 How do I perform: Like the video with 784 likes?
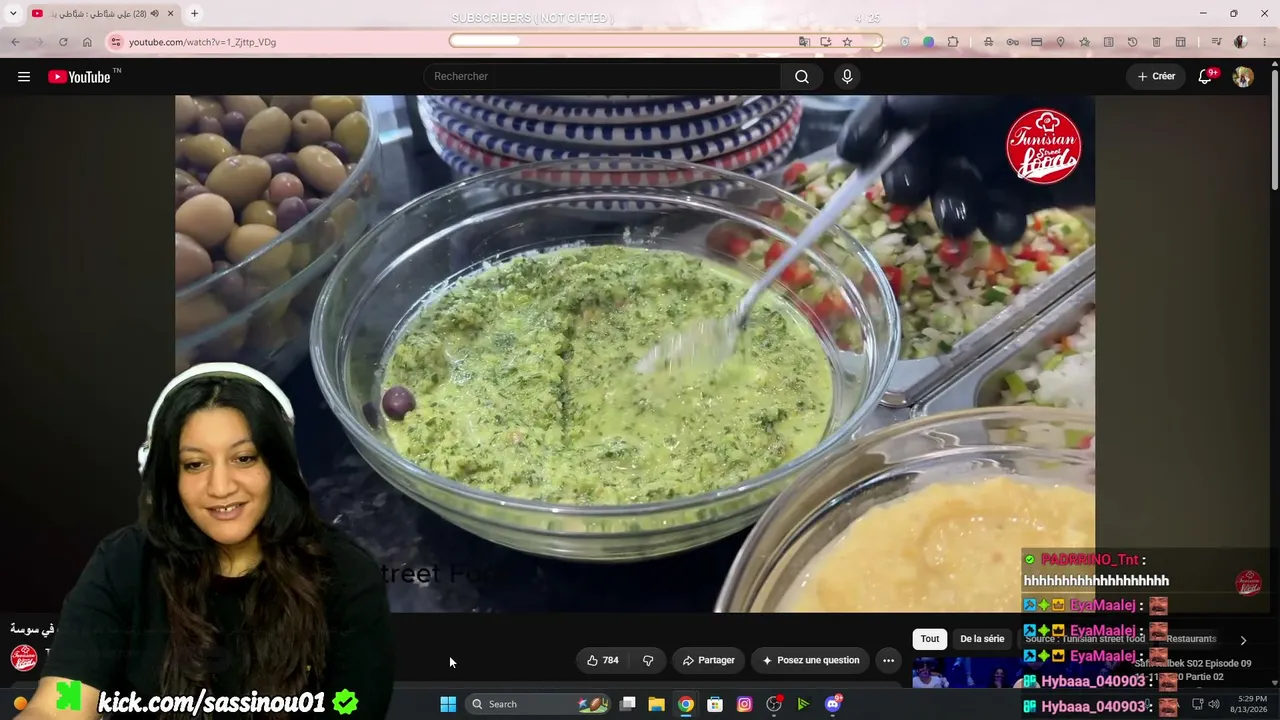(602, 660)
